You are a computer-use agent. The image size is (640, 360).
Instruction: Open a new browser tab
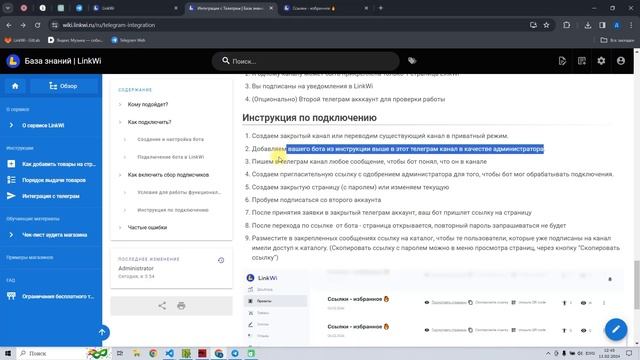(380, 8)
